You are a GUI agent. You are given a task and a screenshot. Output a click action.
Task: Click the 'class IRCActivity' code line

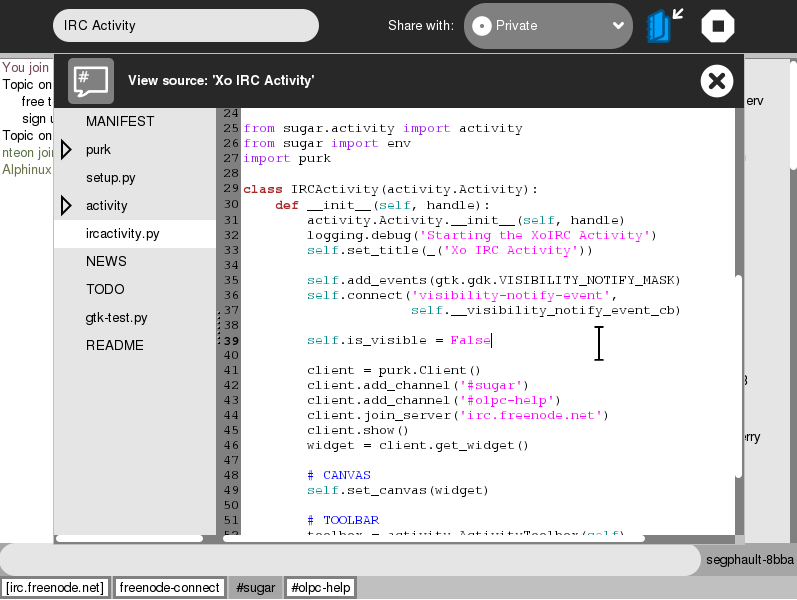(x=390, y=189)
